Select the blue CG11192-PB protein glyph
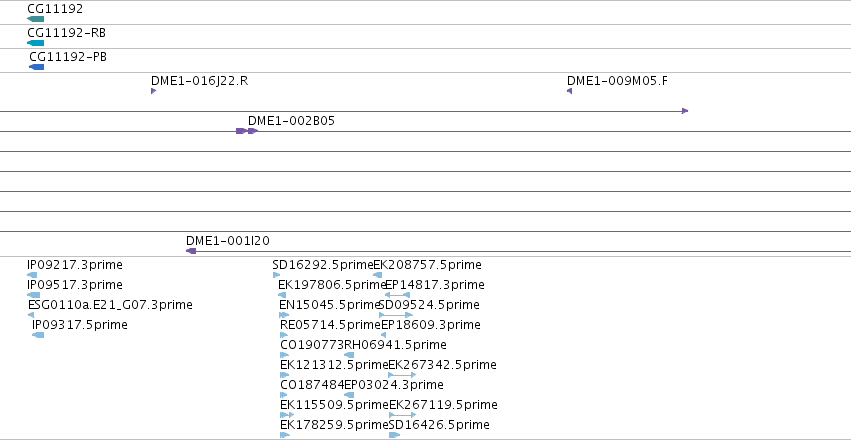This screenshot has width=851, height=440. point(36,67)
